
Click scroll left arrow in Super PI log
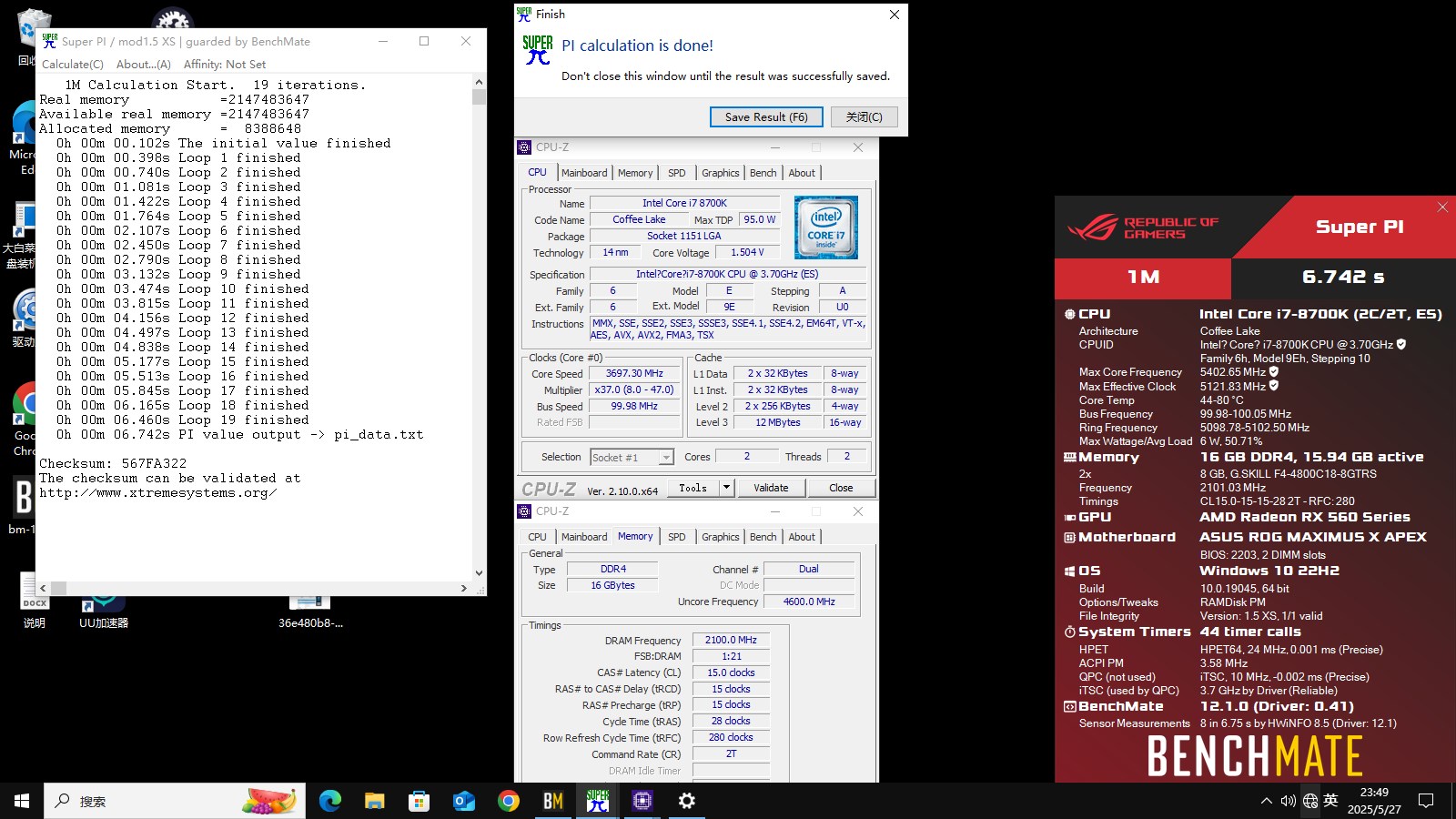pos(43,589)
